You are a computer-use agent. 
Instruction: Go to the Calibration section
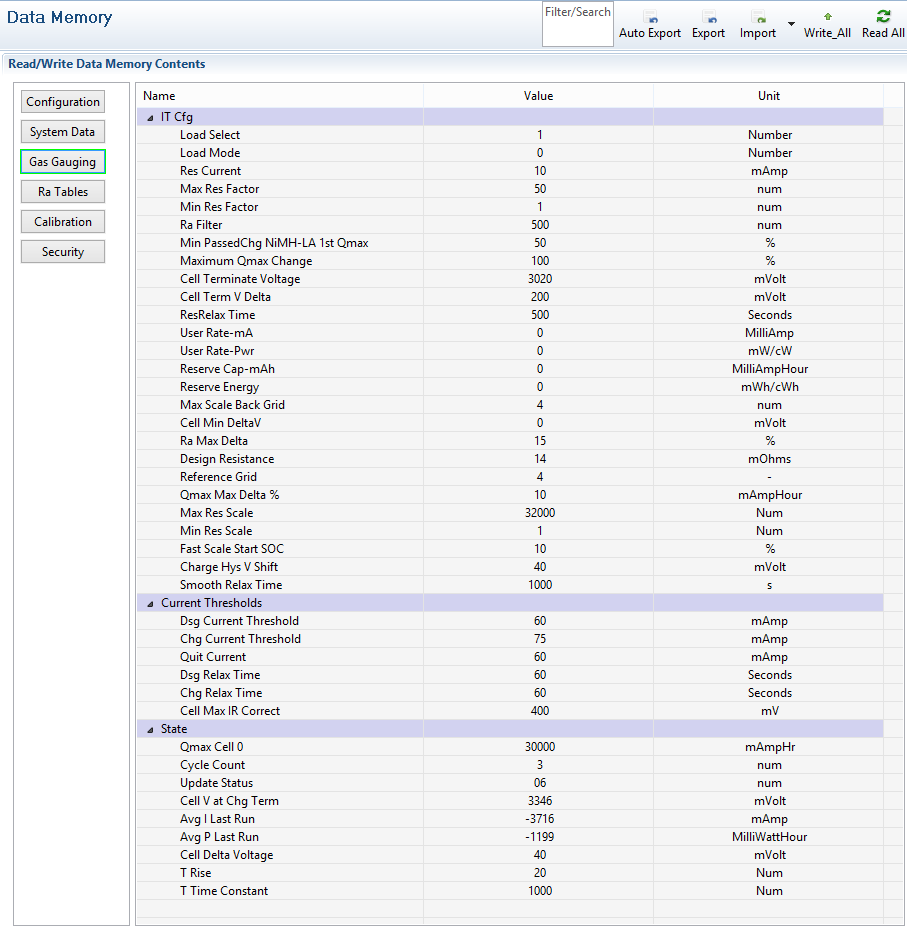pos(63,221)
